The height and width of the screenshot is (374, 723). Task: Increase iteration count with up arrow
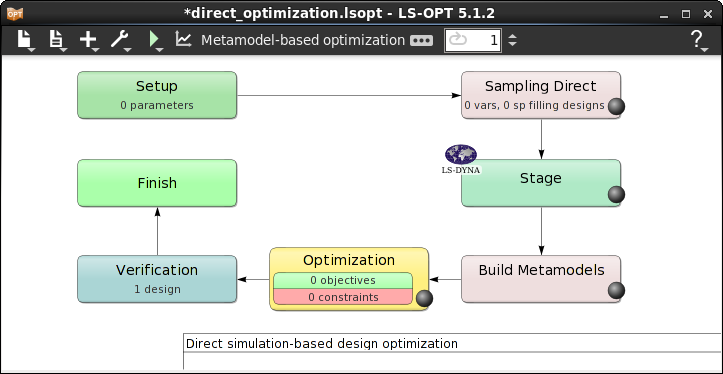tap(512, 36)
